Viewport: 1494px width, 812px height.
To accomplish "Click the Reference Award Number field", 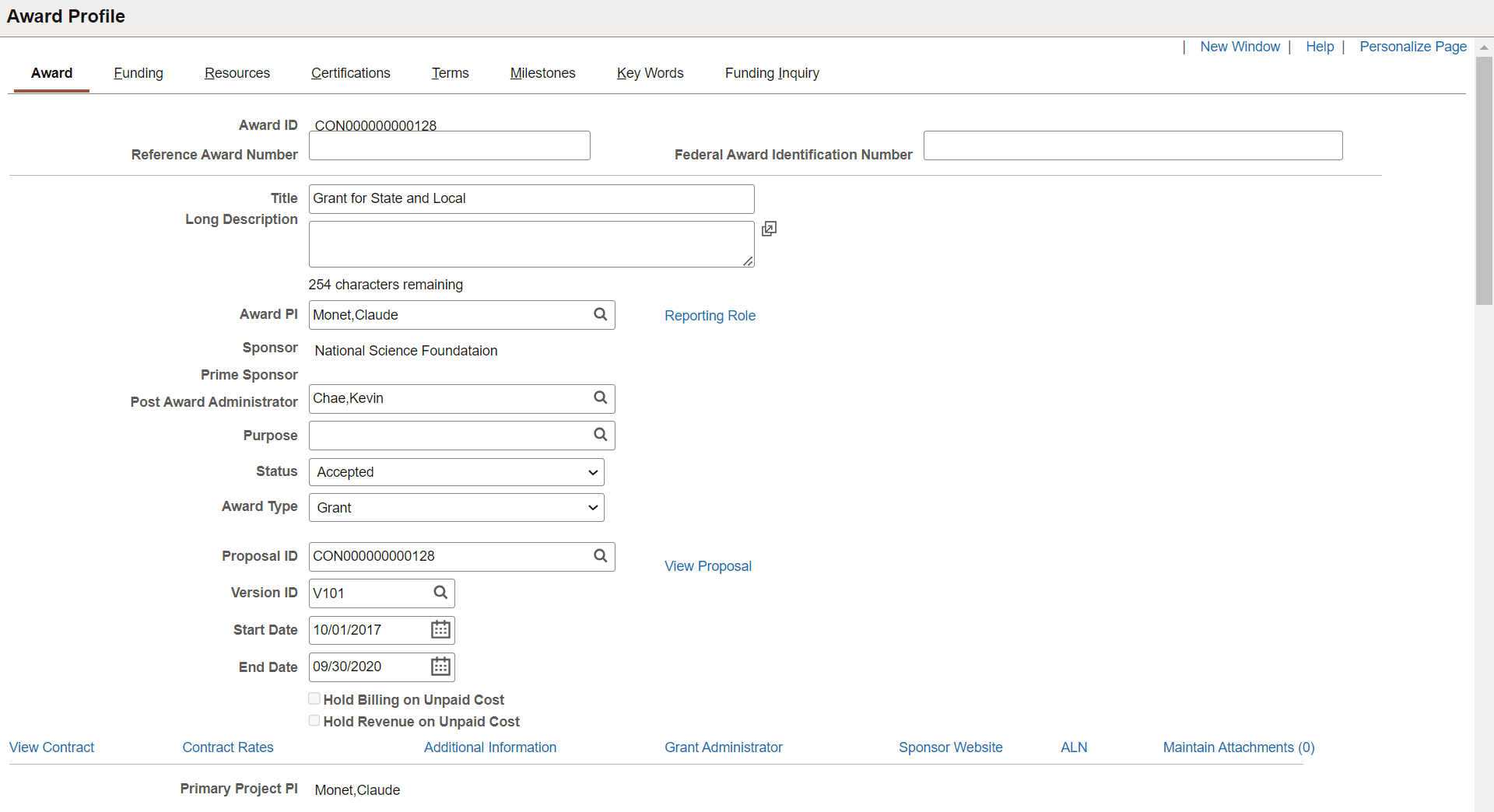I will coord(450,145).
